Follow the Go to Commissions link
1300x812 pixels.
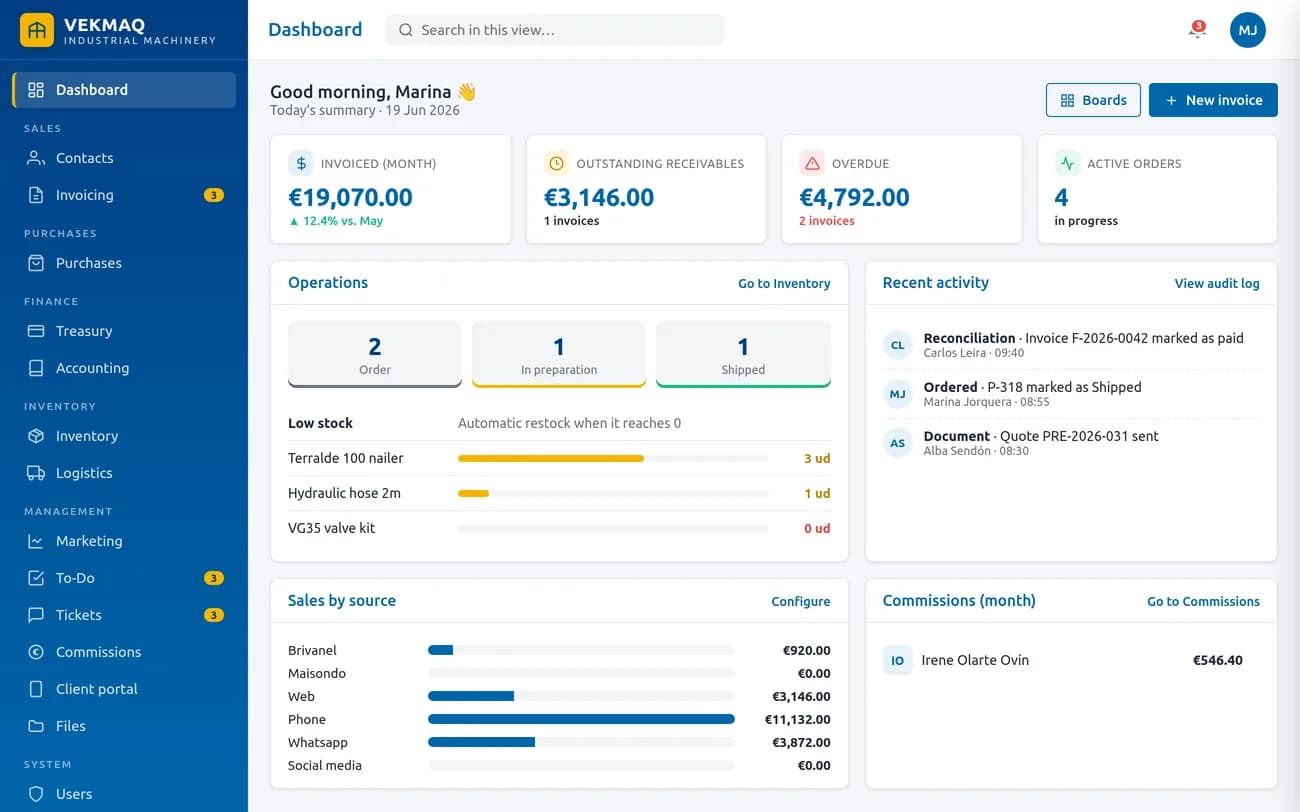click(x=1203, y=602)
